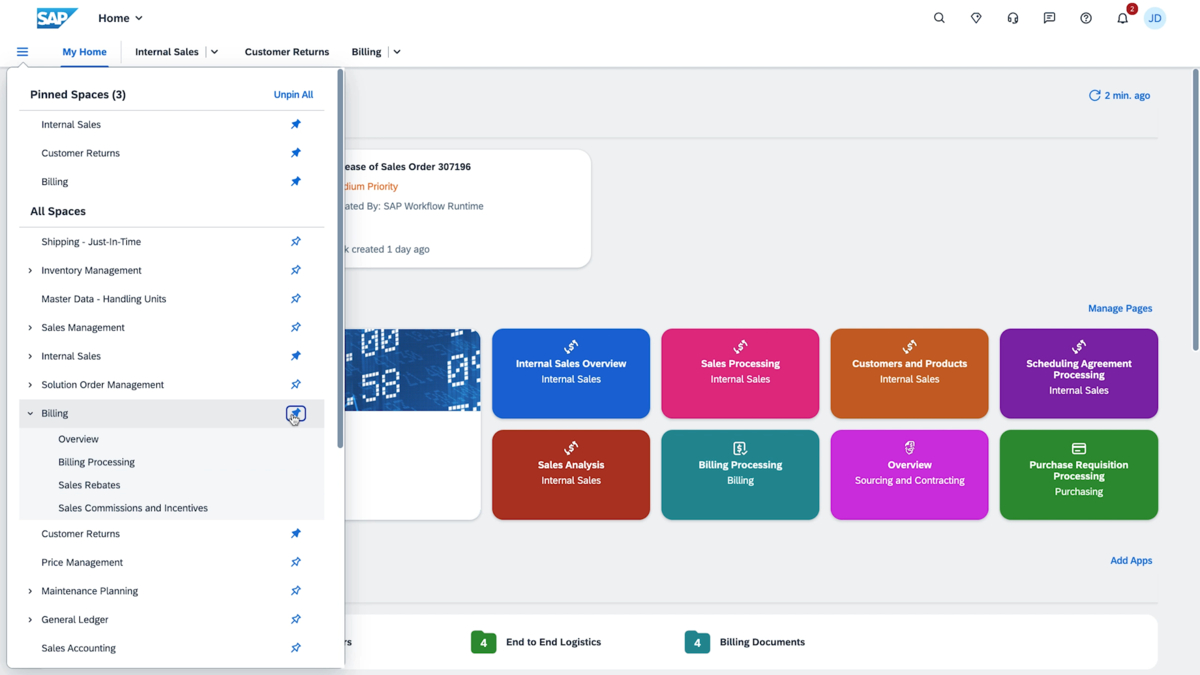Click the diamond-shaped icon in header
This screenshot has height=675, width=1200.
(x=976, y=18)
